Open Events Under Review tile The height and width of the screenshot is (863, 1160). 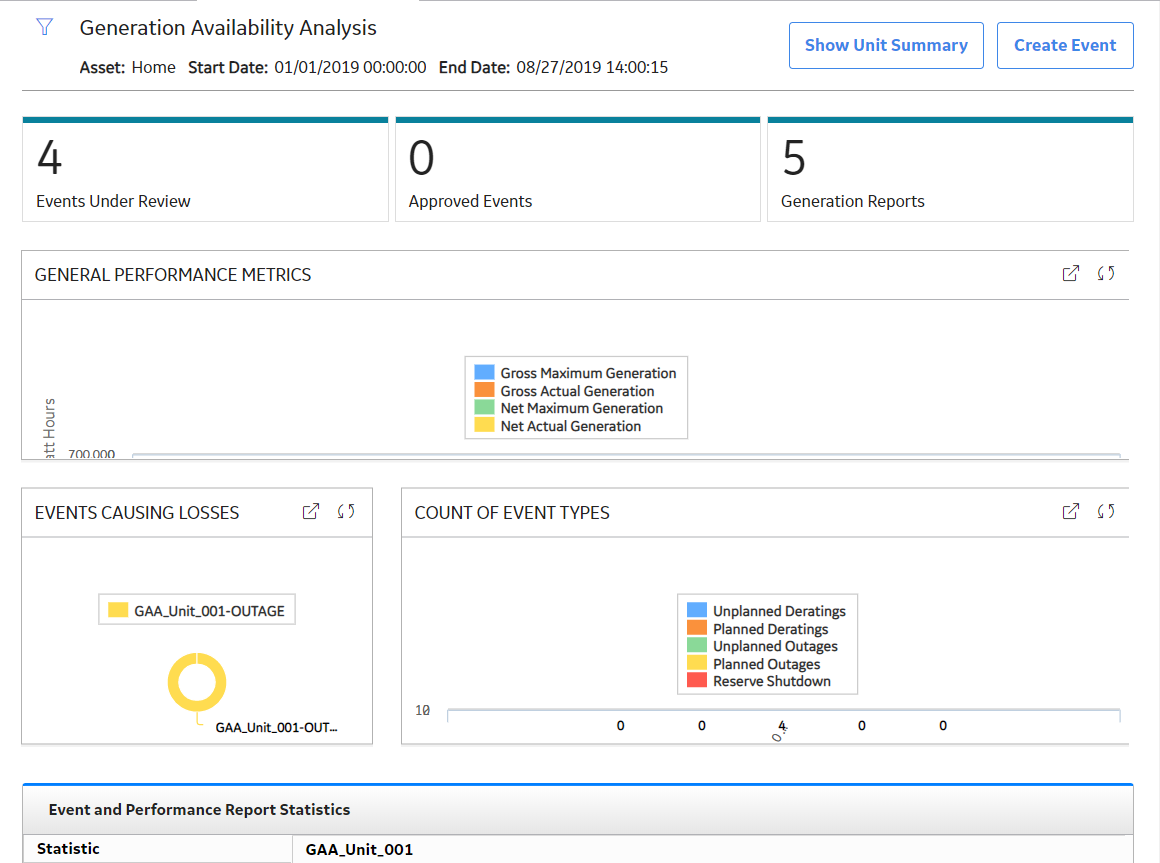pos(206,169)
